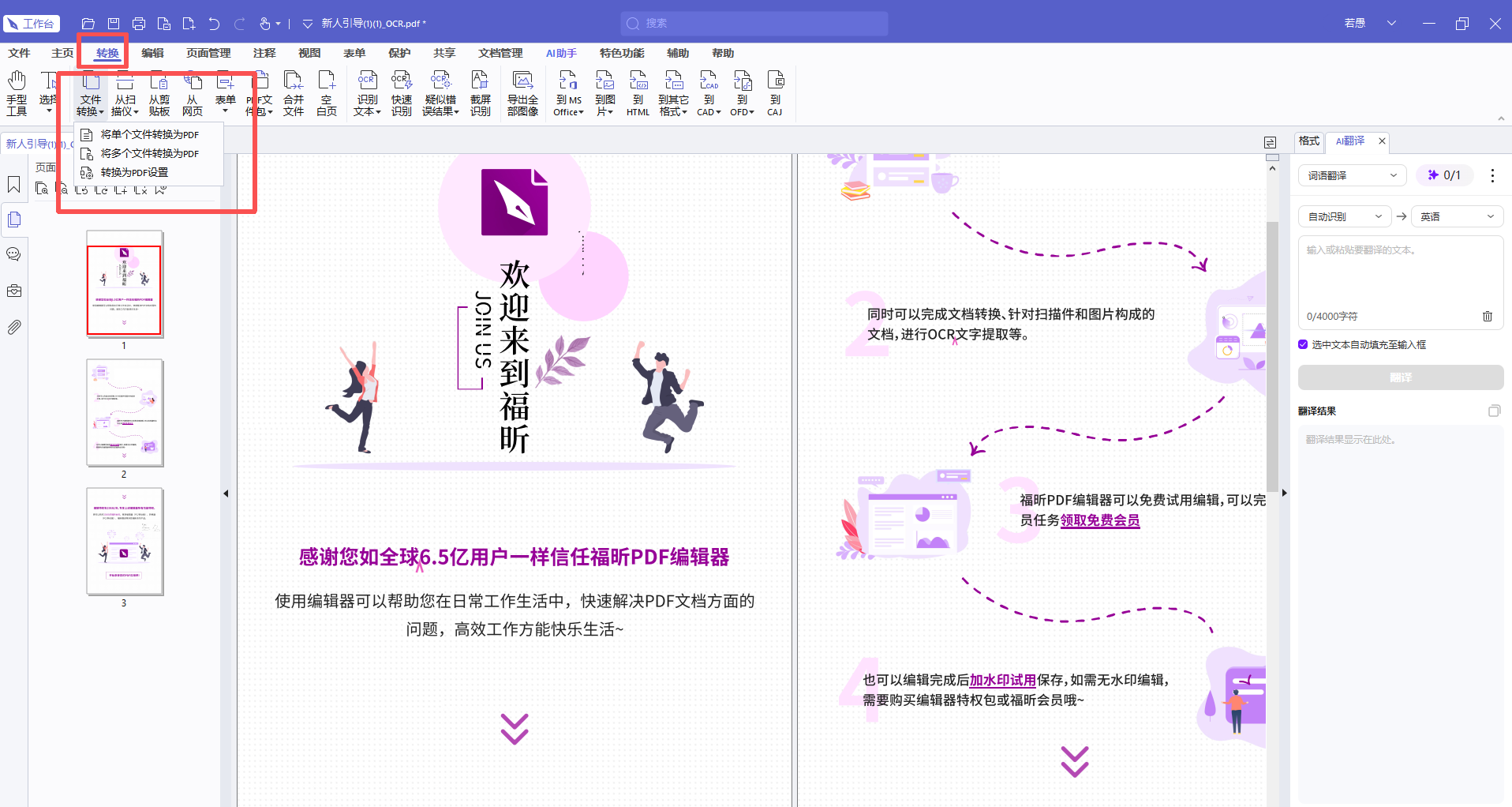The height and width of the screenshot is (807, 1512).
Task: Redo the last undone action
Action: coord(239,24)
